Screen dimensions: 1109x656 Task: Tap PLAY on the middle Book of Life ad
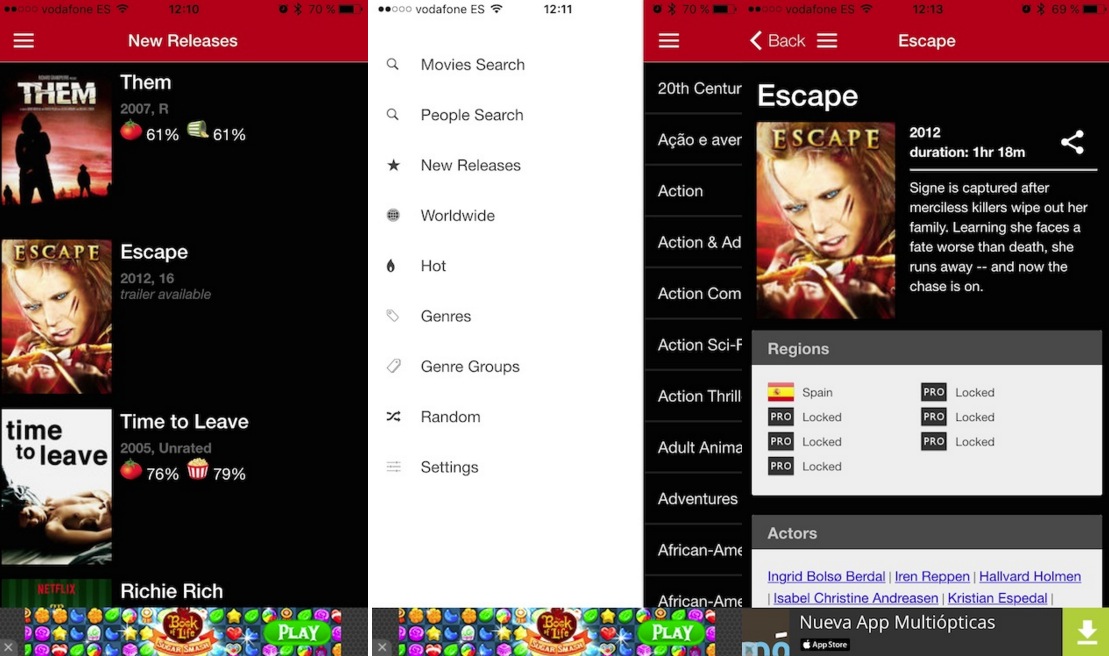click(672, 631)
